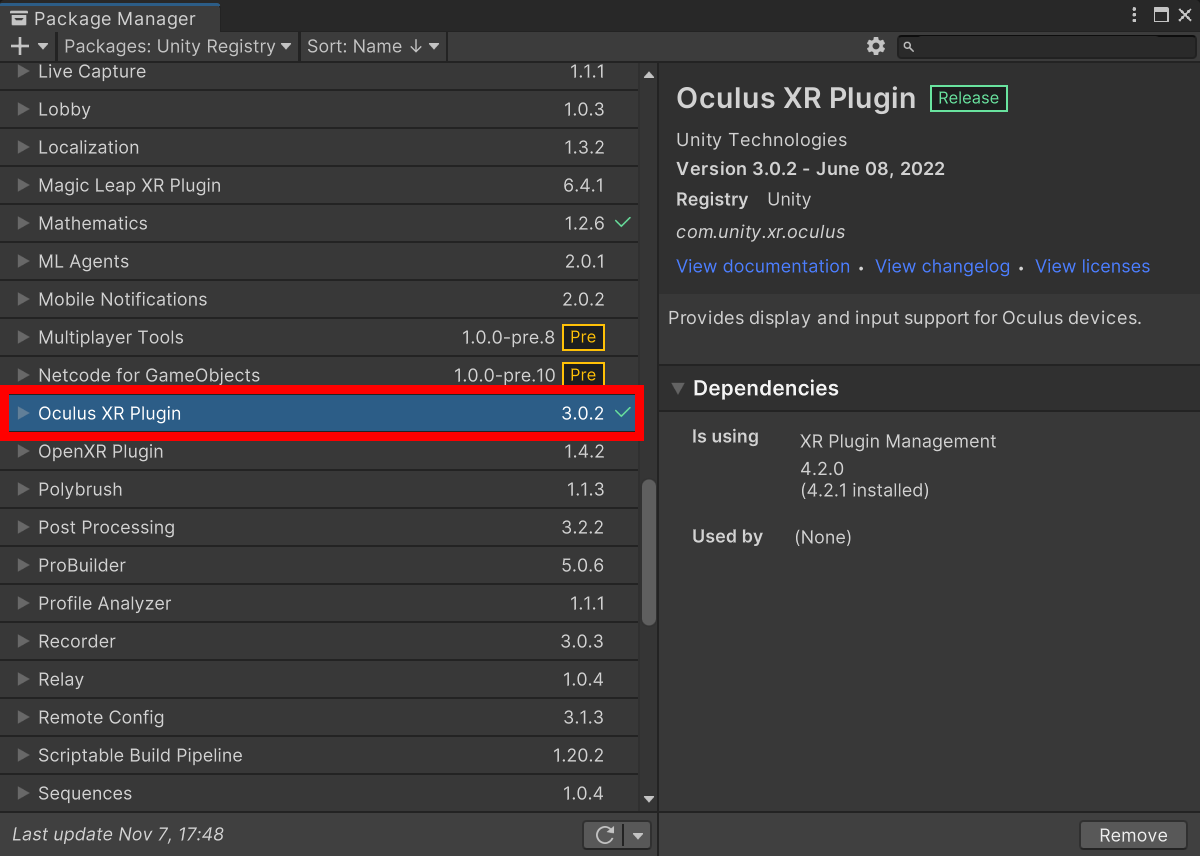Select the Post Processing package
Screen dimensions: 1200x856
tap(319, 527)
